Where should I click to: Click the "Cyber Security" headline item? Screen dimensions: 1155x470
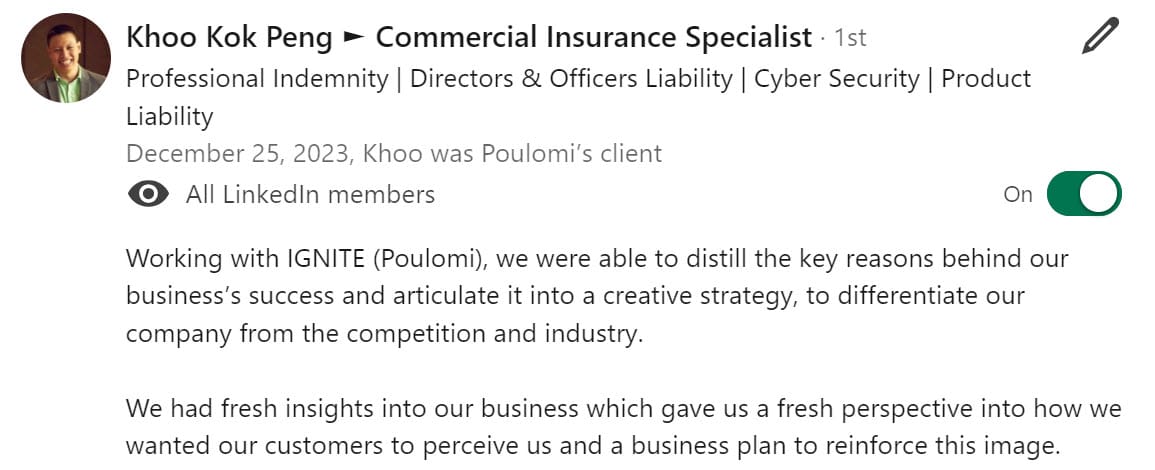point(837,79)
